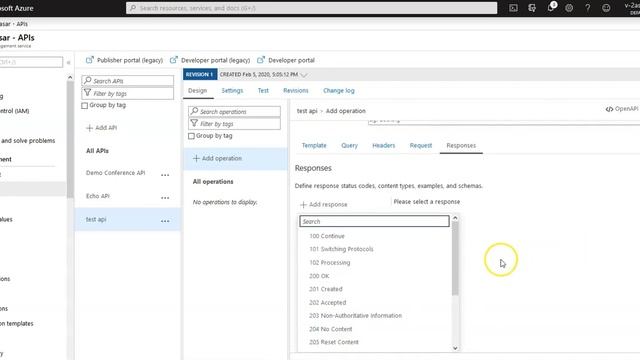Image resolution: width=640 pixels, height=360 pixels.
Task: Open Cloud Shell from the top bar
Action: (513, 8)
